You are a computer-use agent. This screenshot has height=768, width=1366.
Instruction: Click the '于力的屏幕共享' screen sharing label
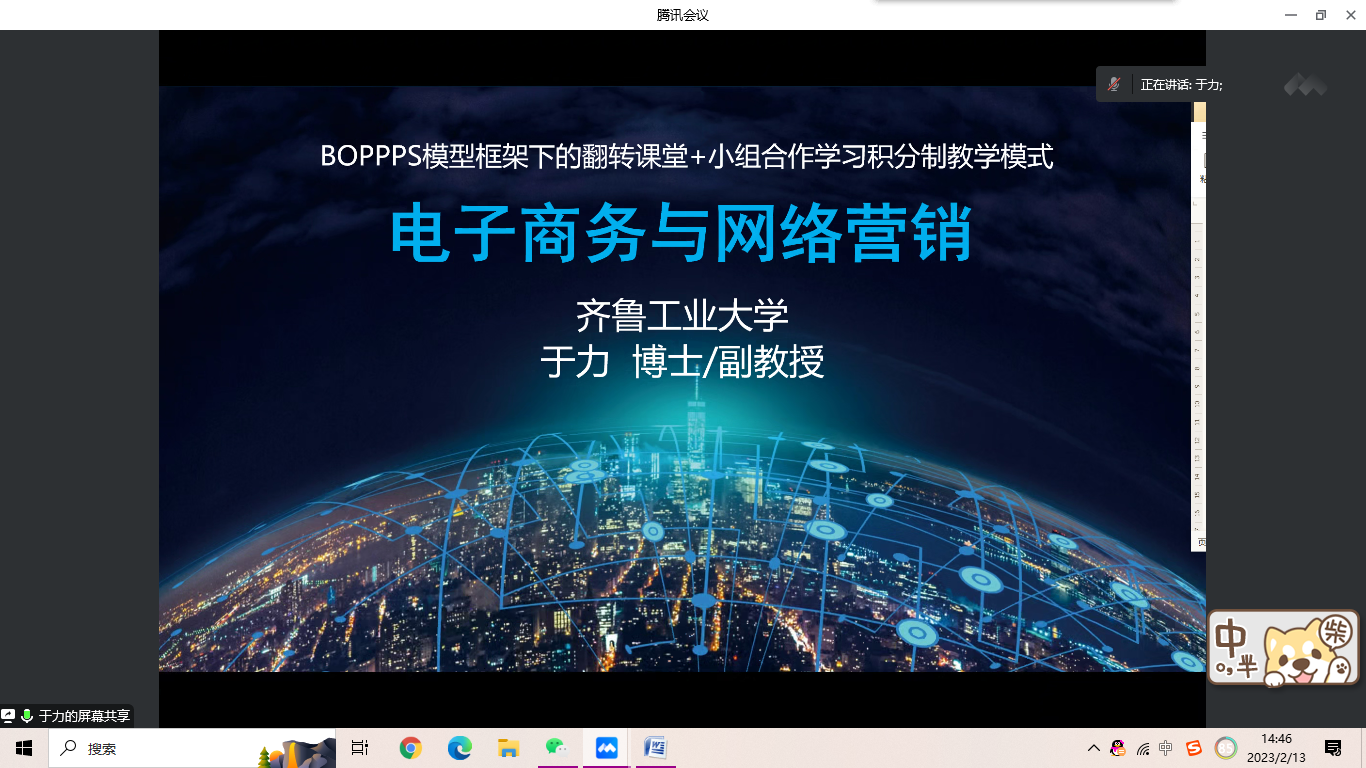84,716
